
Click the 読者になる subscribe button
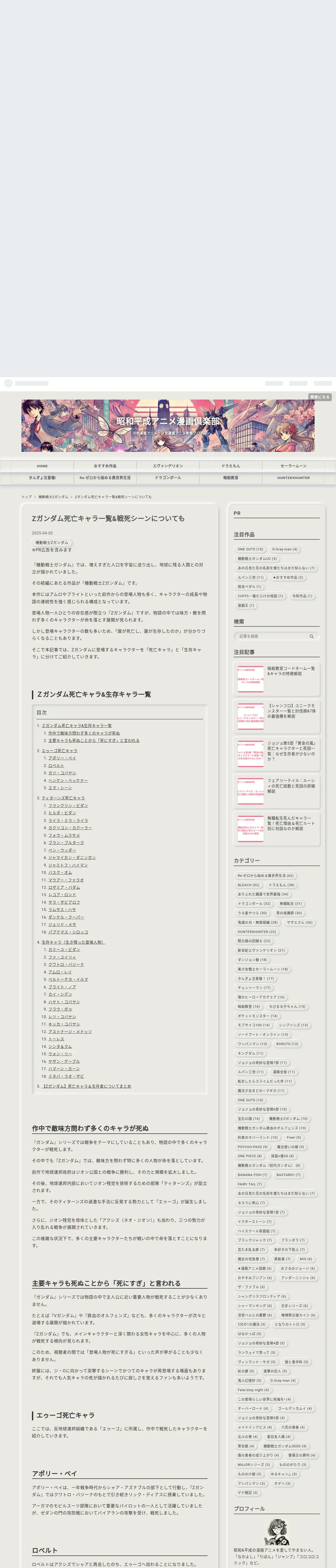pyautogui.click(x=320, y=397)
